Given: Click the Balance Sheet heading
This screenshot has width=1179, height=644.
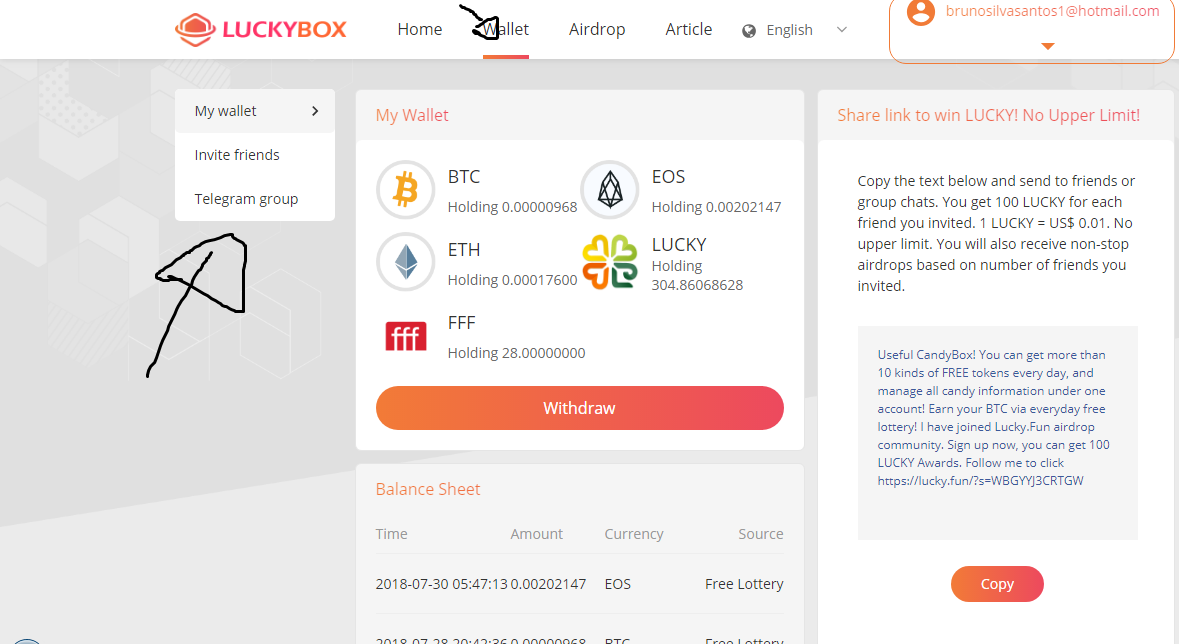Looking at the screenshot, I should 428,489.
